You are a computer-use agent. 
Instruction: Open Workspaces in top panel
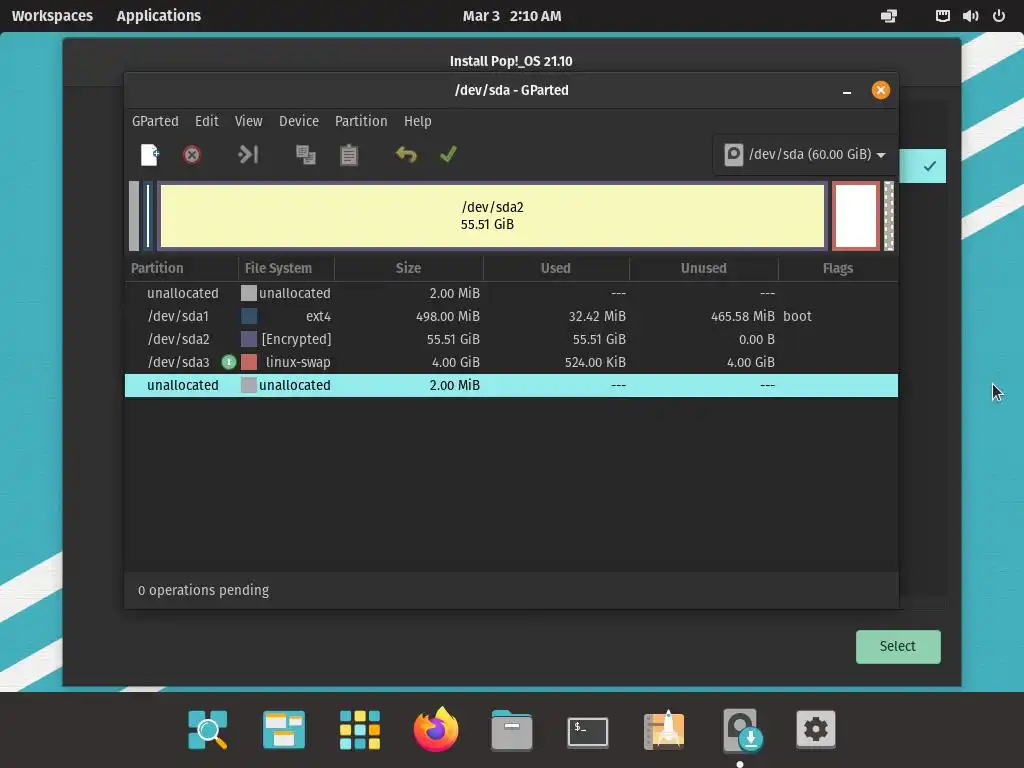52,16
